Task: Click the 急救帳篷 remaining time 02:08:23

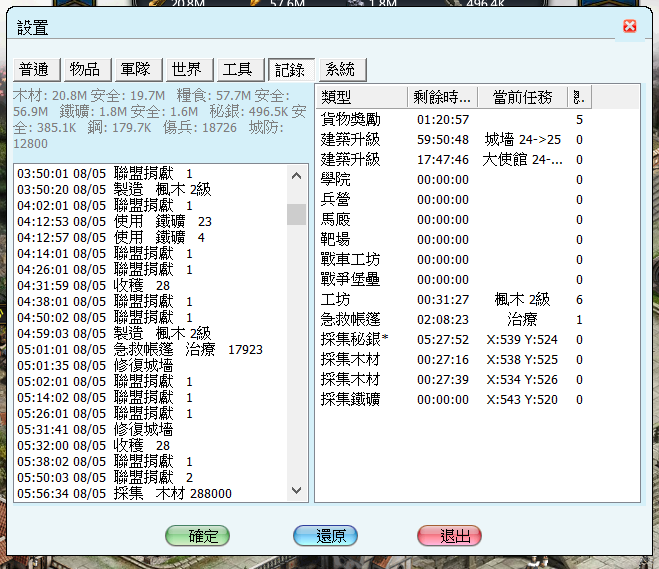Action: tap(443, 320)
